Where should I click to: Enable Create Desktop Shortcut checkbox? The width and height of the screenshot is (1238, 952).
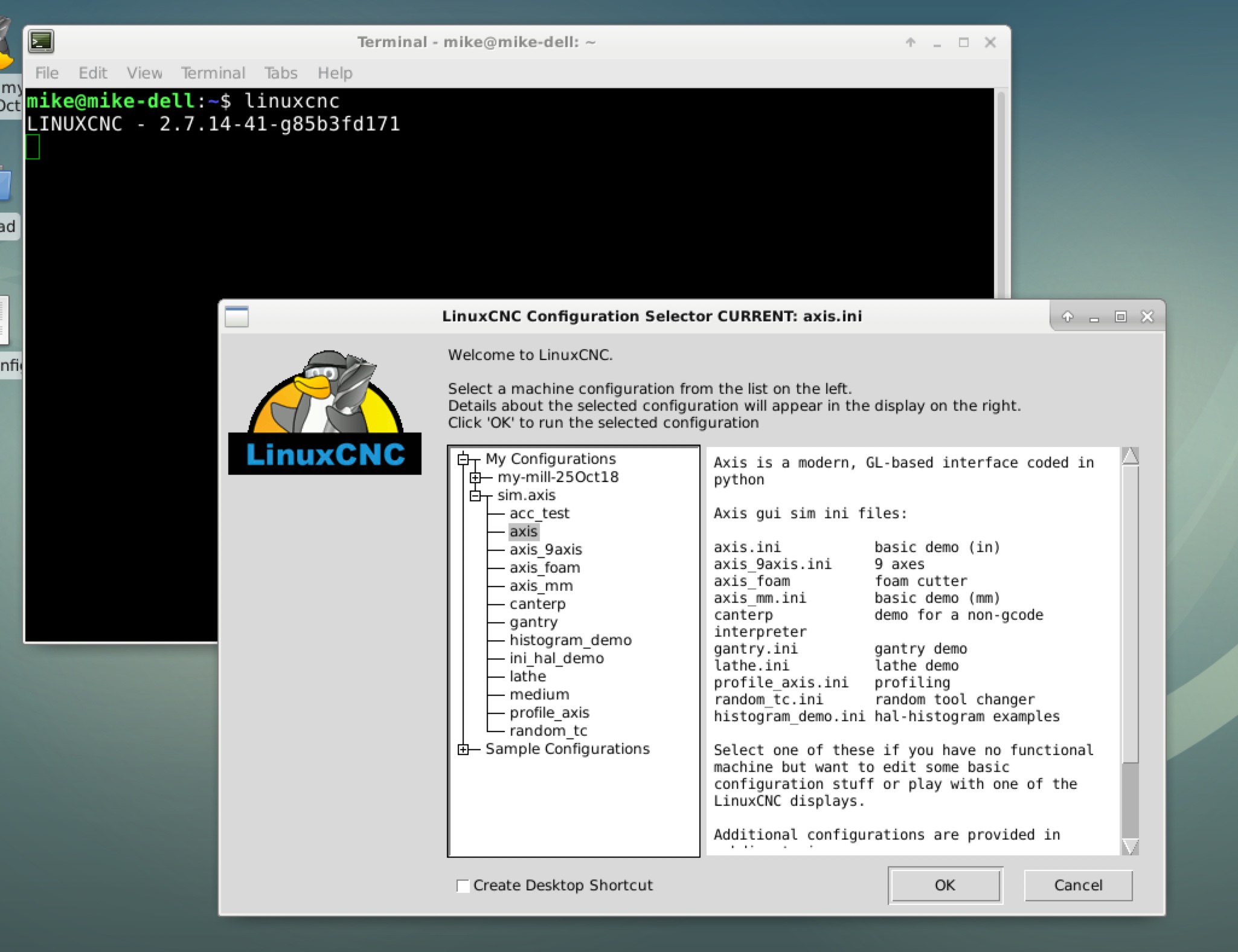pyautogui.click(x=463, y=886)
